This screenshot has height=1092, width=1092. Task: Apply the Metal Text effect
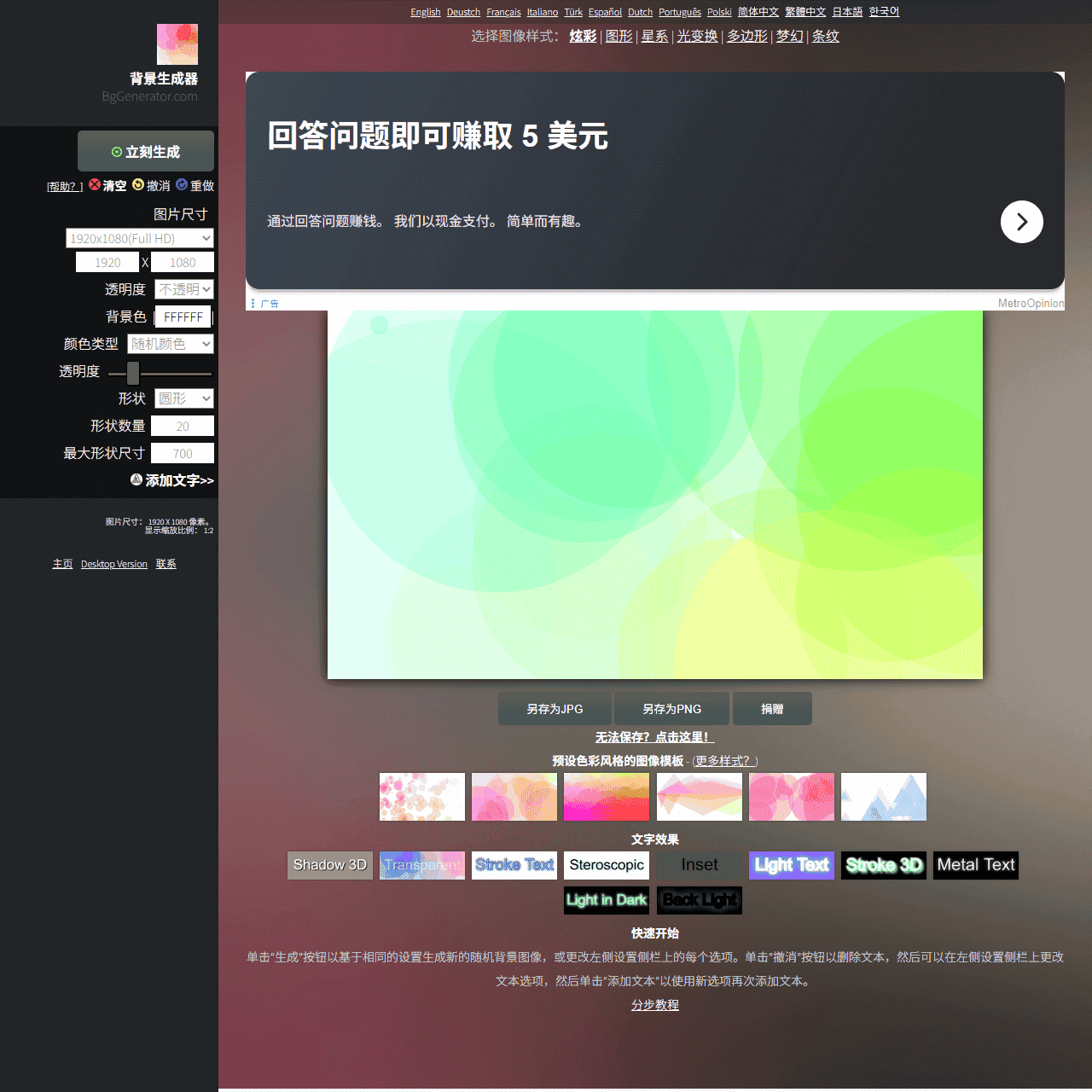coord(975,865)
